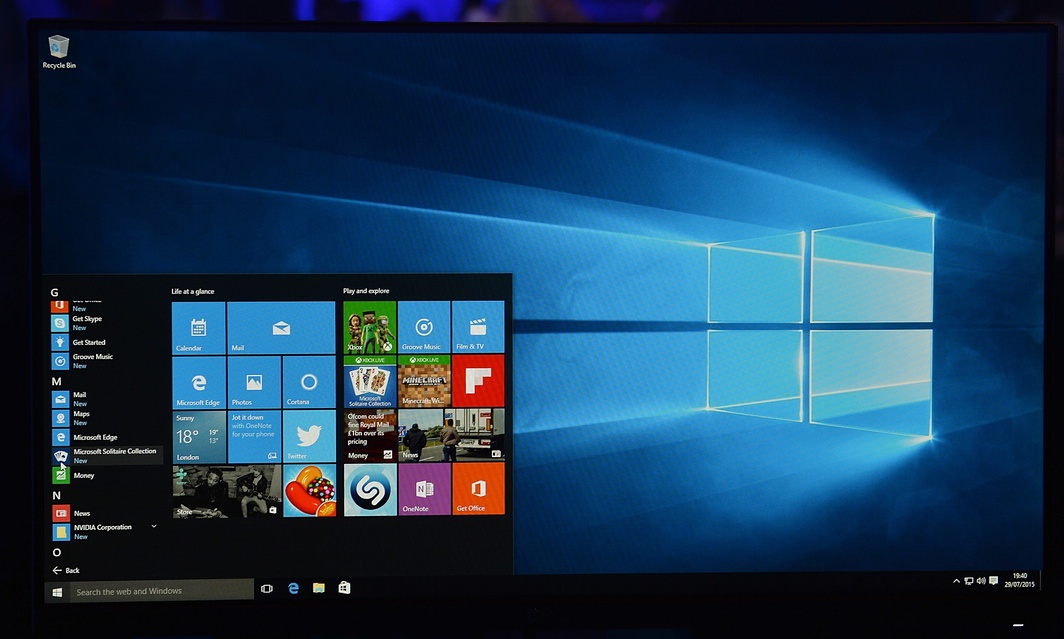Click the Windows Start button

[58, 591]
